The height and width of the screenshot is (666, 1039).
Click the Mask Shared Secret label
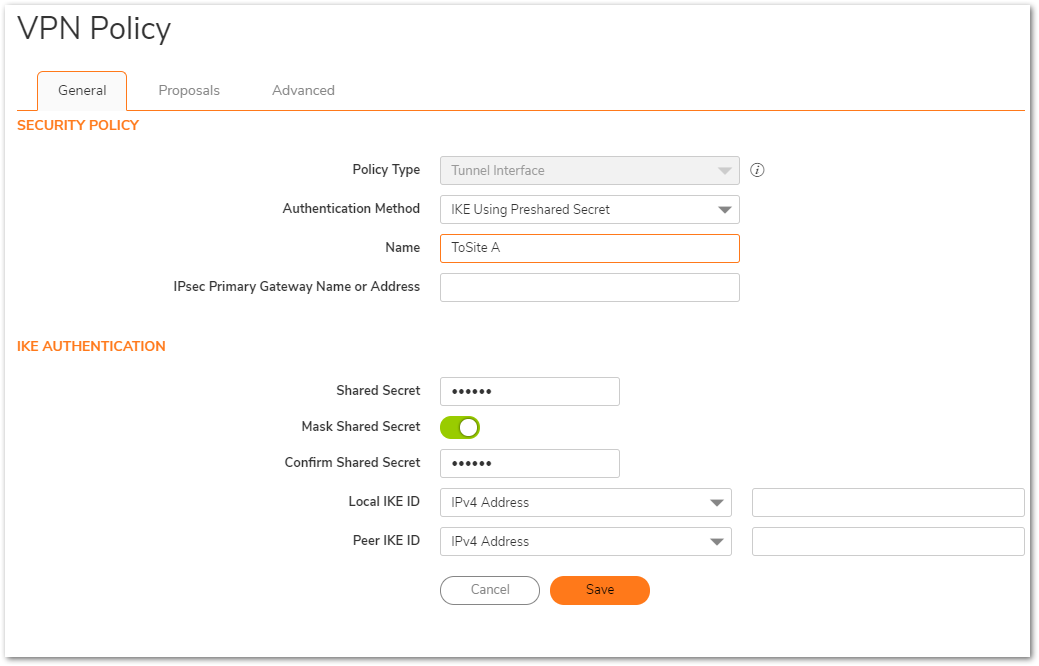[360, 427]
